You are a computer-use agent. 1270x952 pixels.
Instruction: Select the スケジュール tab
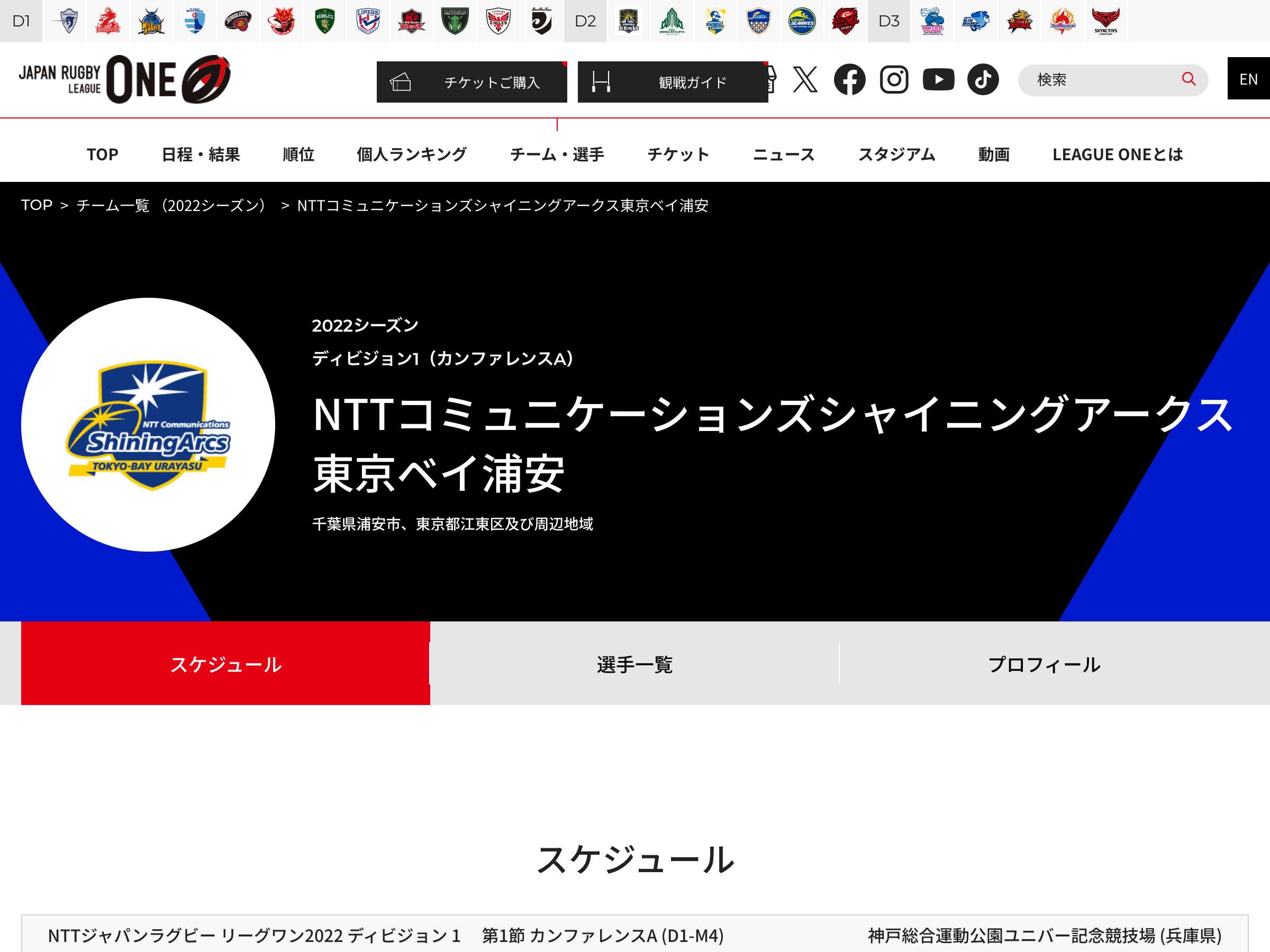pyautogui.click(x=225, y=664)
